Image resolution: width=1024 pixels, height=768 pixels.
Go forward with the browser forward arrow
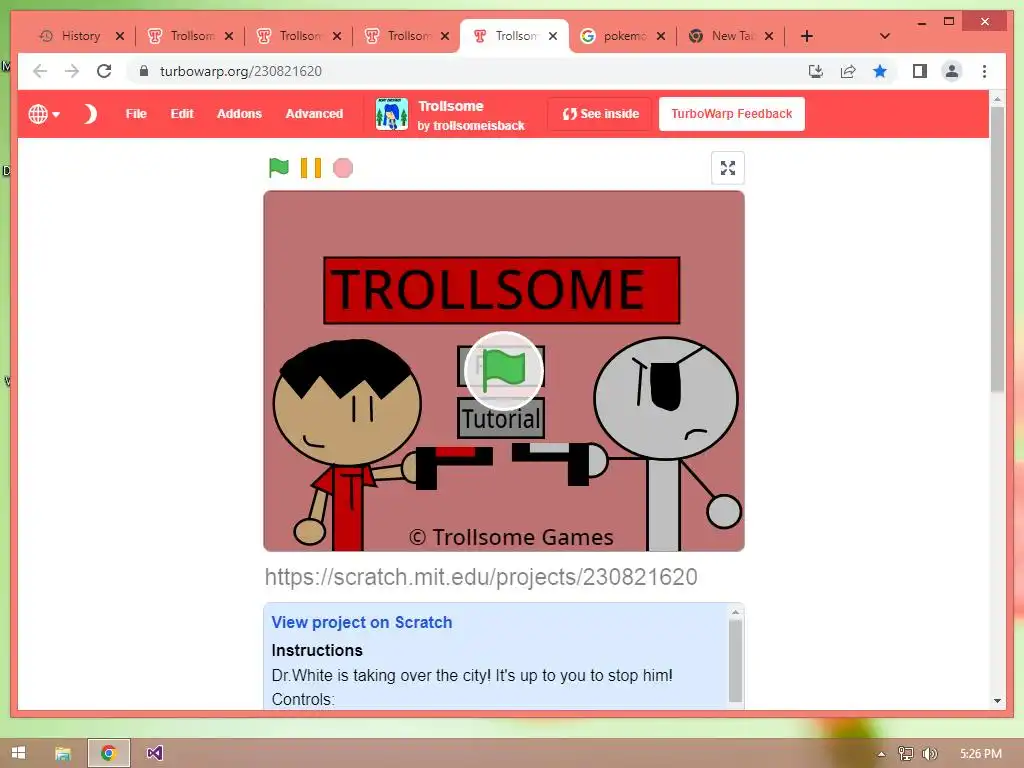point(72,71)
